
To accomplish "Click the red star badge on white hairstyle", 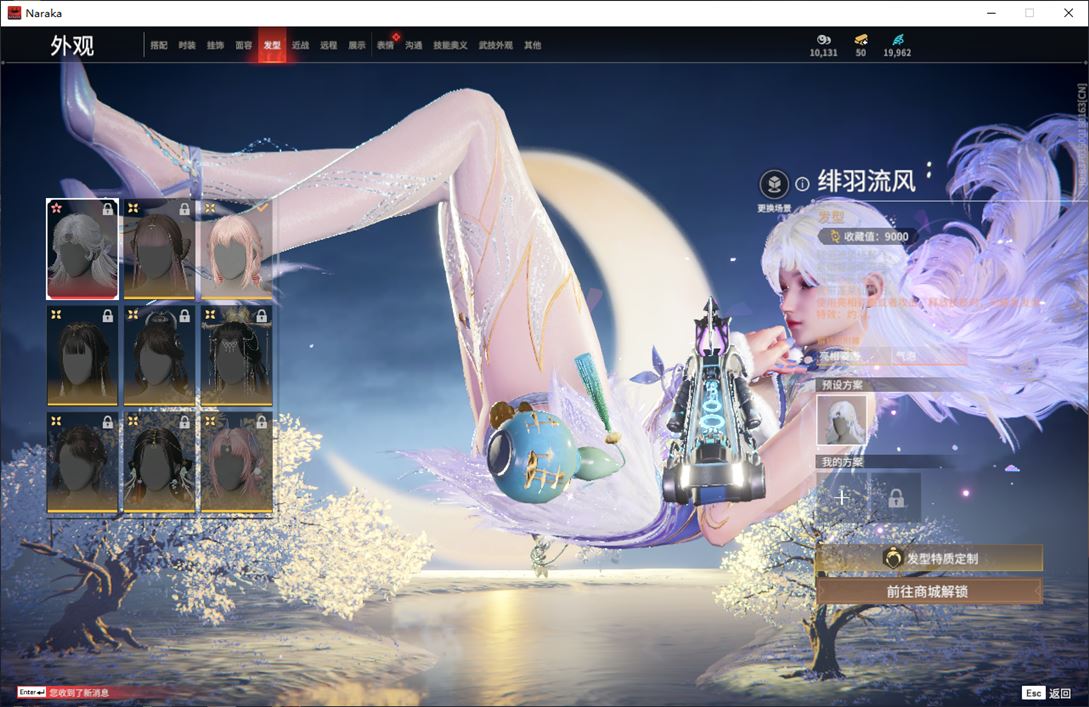I will point(56,208).
